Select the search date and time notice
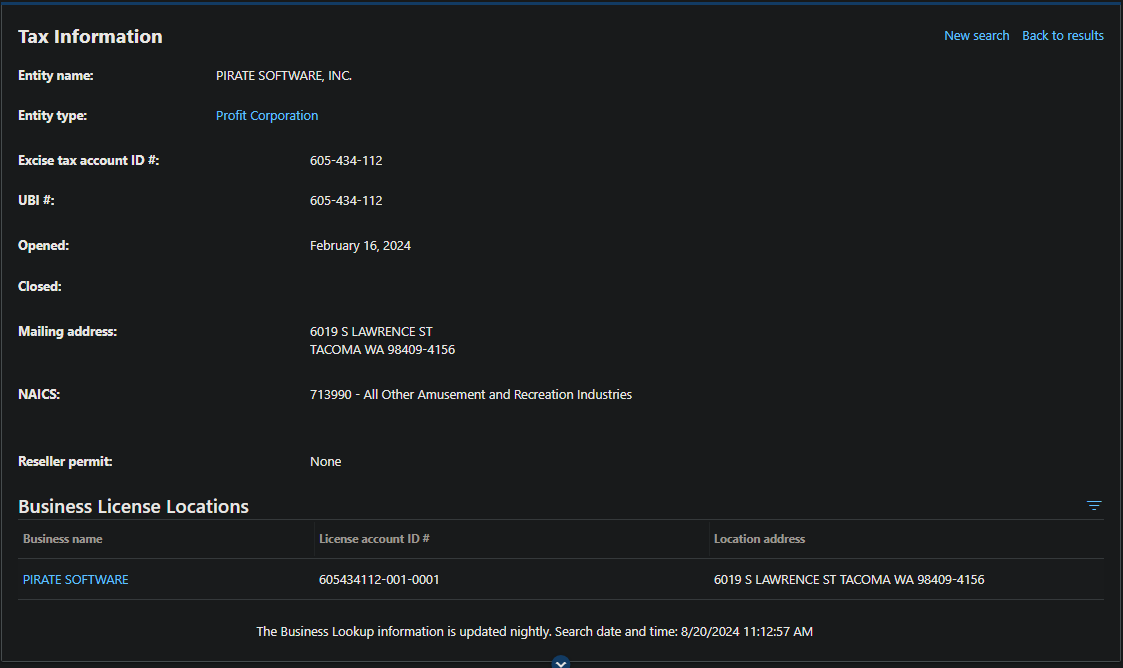1123x668 pixels. pyautogui.click(x=534, y=631)
